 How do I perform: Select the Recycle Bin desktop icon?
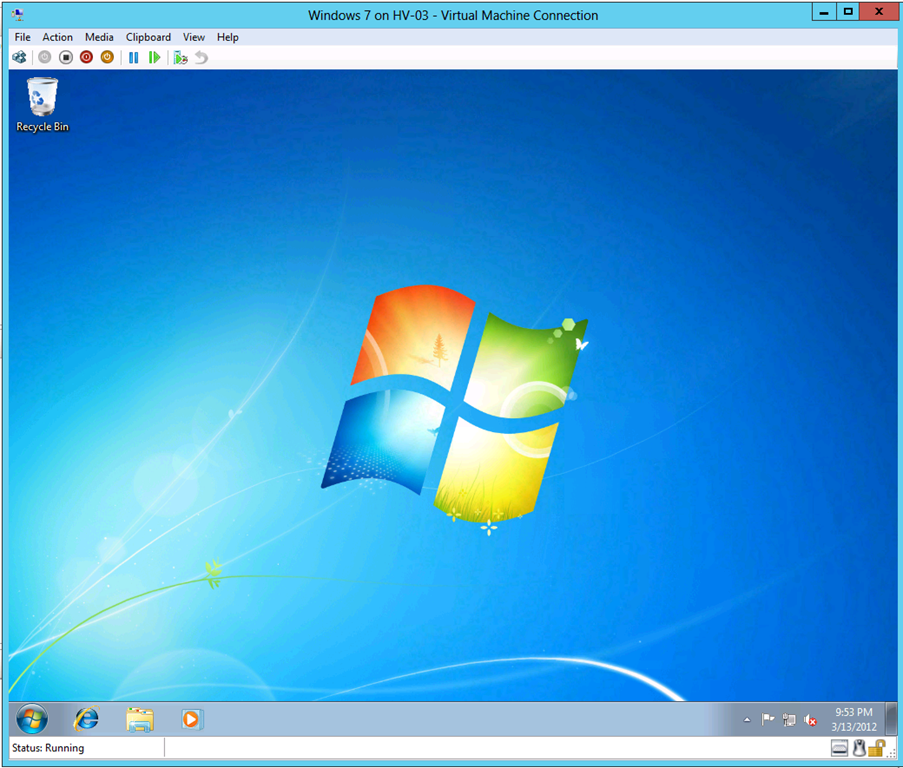[42, 105]
